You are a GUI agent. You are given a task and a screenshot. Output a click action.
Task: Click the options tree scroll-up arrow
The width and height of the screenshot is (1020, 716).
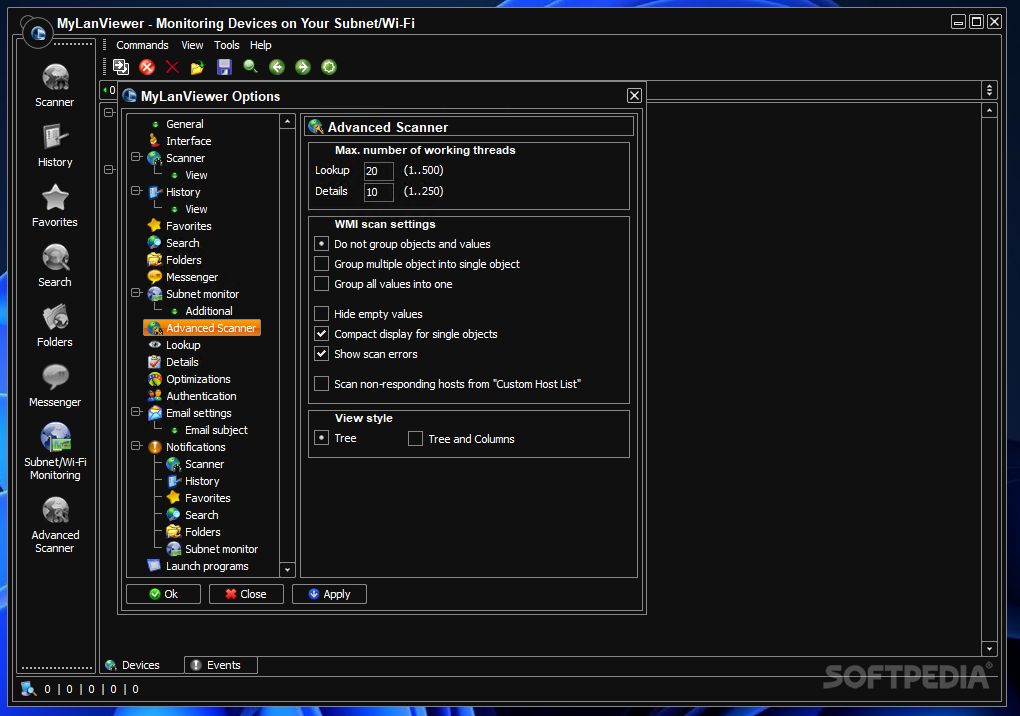tap(288, 122)
